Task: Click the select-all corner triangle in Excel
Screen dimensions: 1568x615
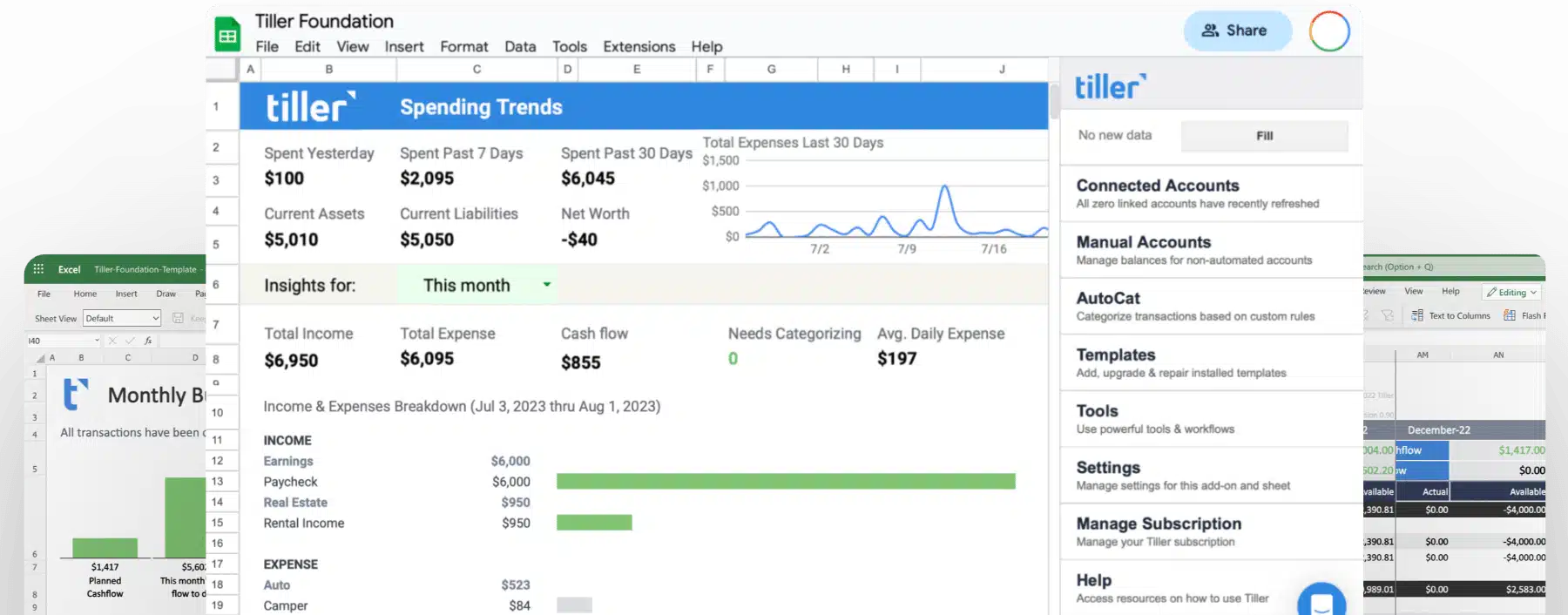Action: pyautogui.click(x=40, y=358)
